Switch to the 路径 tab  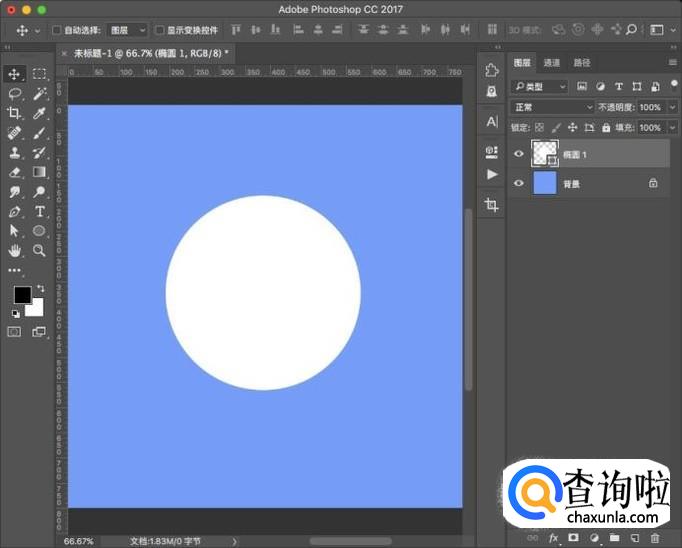[582, 63]
